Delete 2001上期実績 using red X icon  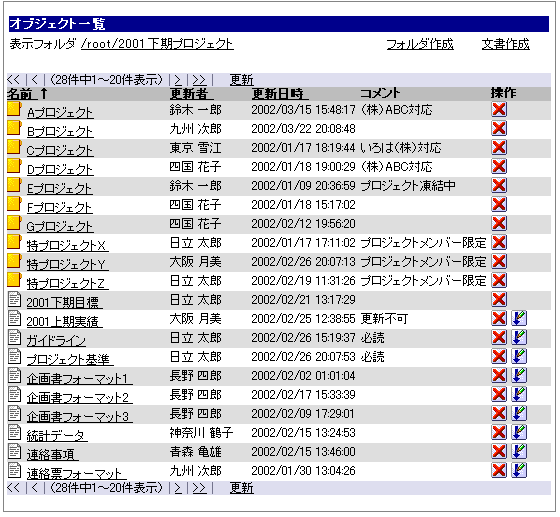[x=499, y=318]
